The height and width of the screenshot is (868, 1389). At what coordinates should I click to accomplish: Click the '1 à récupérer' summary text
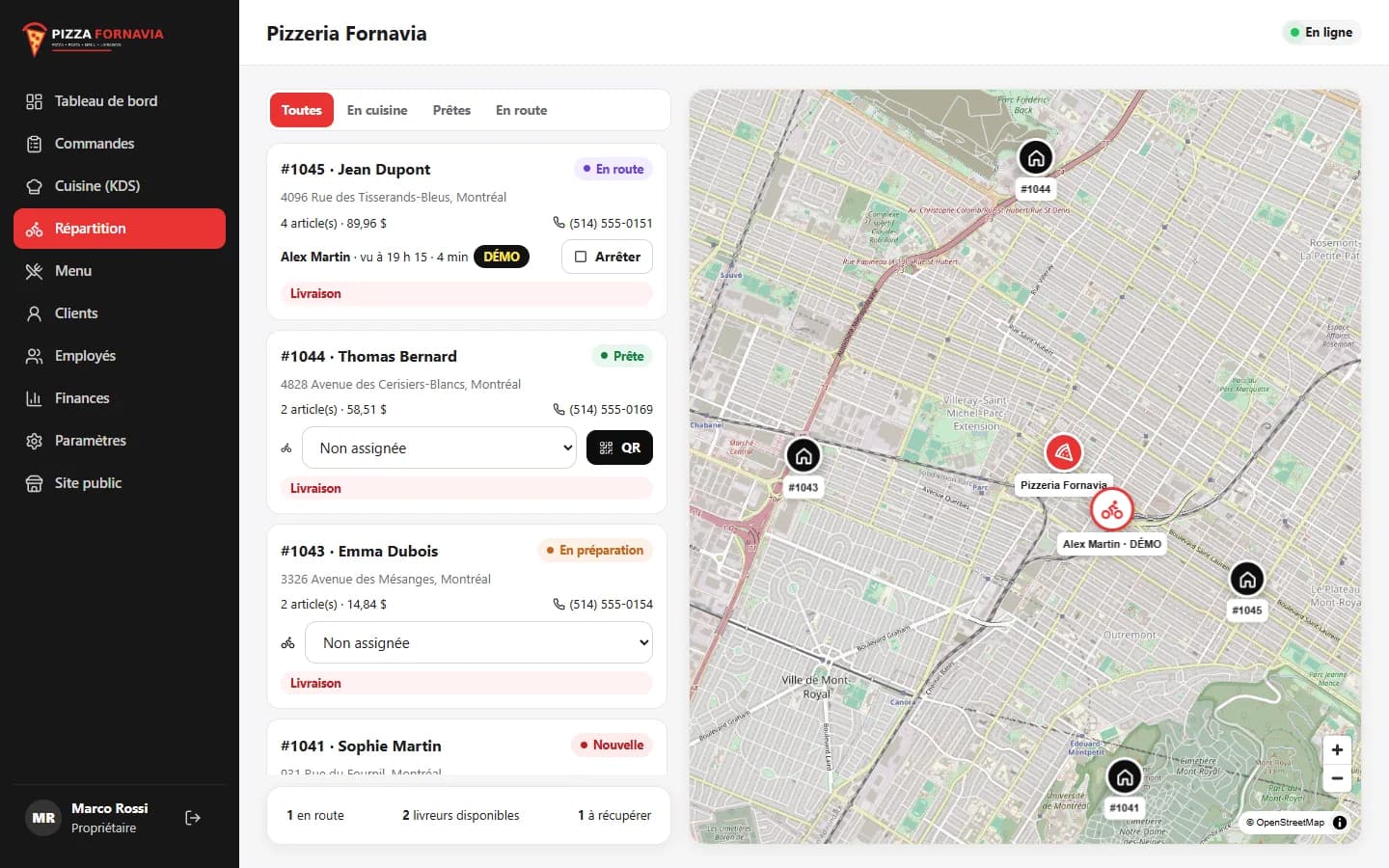(614, 815)
